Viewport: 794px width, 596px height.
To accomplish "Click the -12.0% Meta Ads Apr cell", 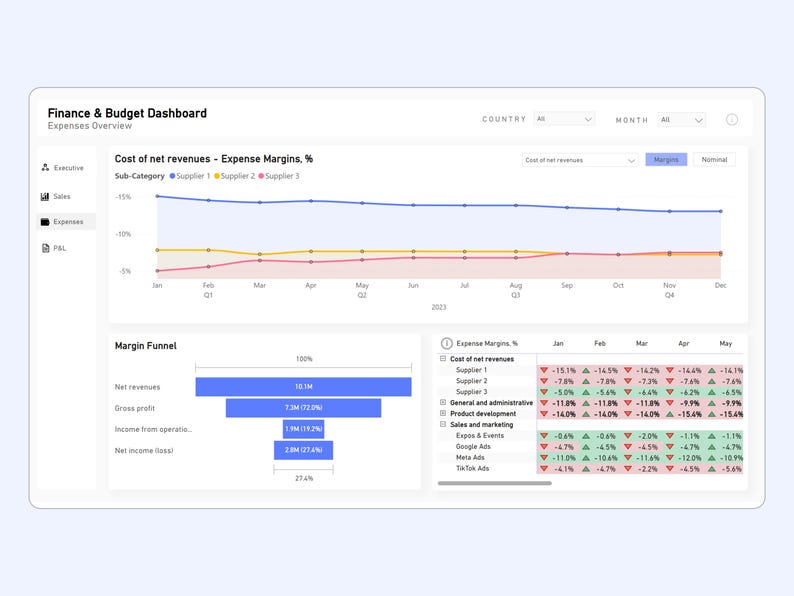I will [x=683, y=458].
